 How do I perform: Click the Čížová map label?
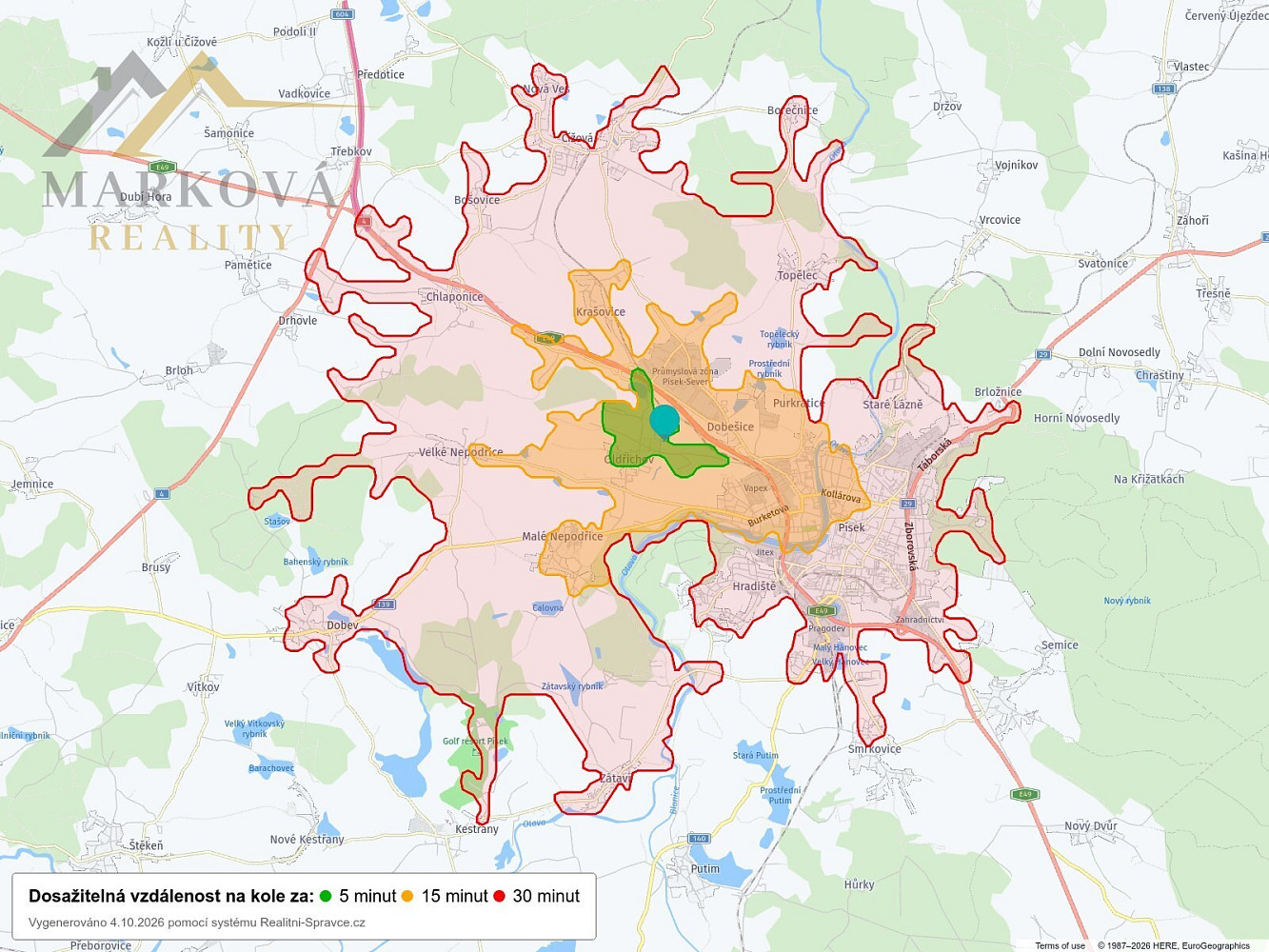(577, 138)
